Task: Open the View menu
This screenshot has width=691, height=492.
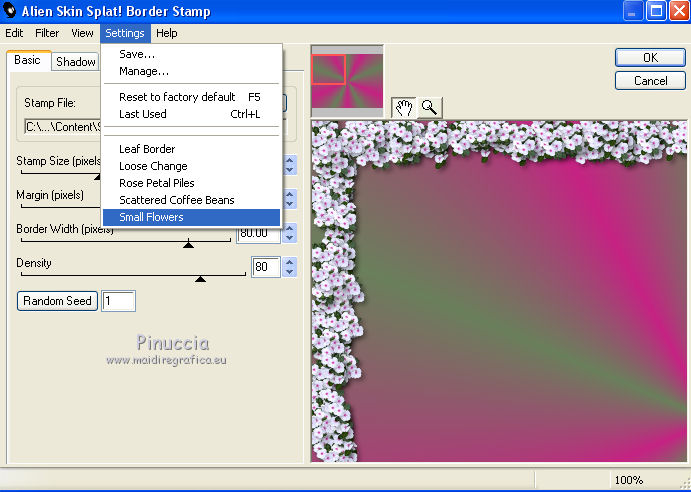Action: (x=82, y=33)
